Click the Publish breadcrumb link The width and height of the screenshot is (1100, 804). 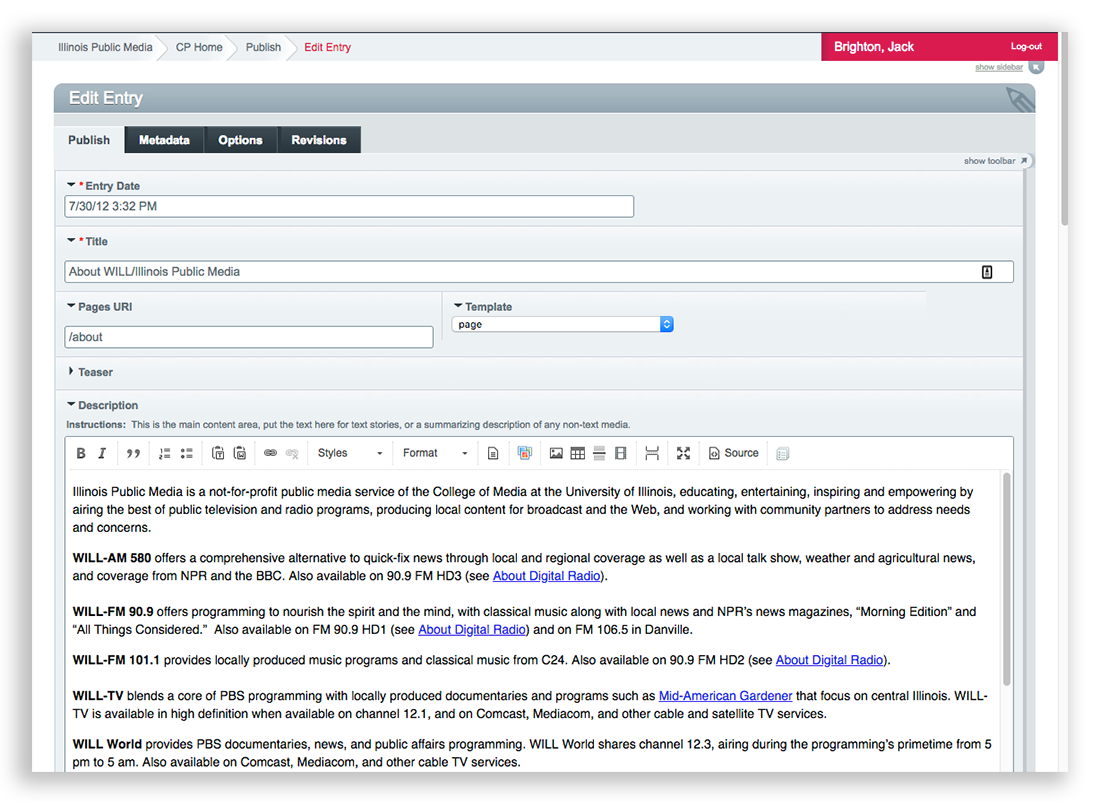(x=263, y=47)
